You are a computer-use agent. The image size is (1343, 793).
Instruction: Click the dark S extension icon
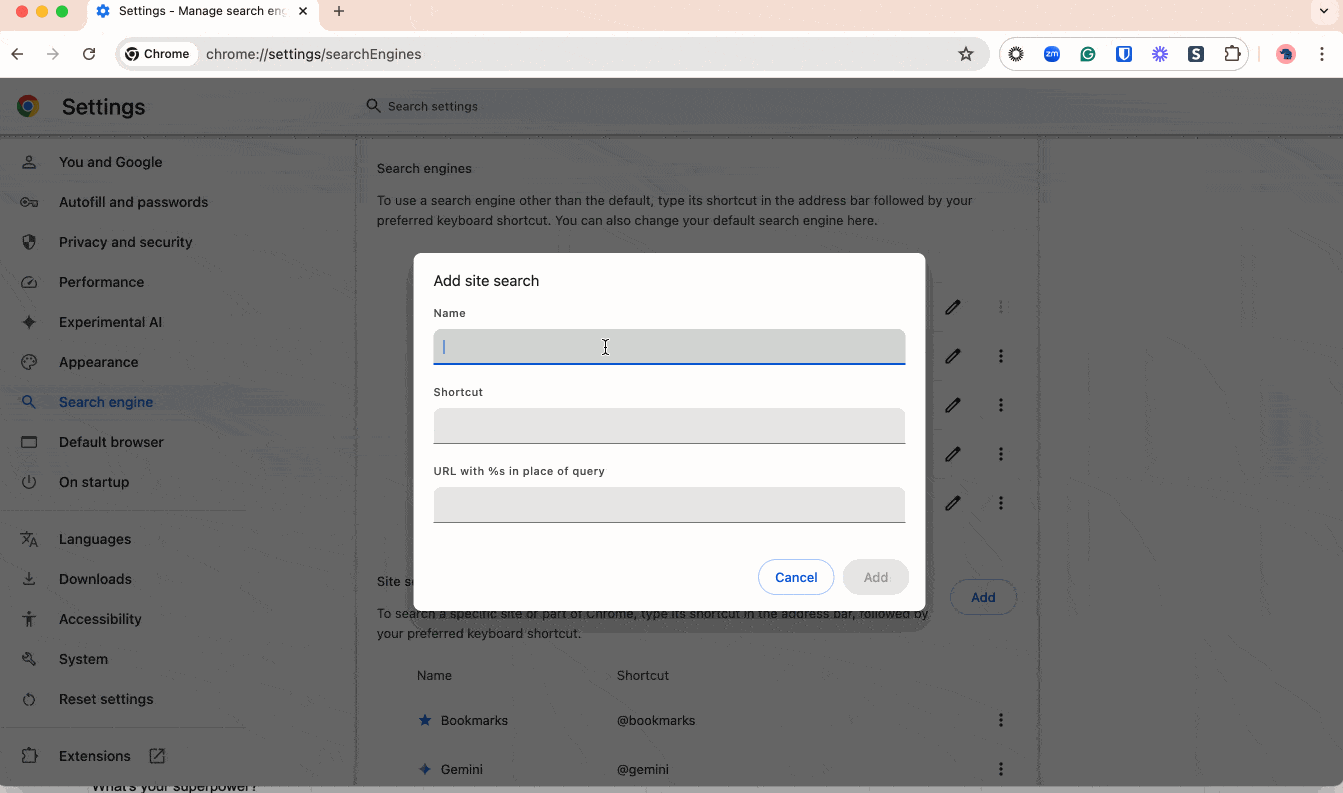[x=1196, y=54]
